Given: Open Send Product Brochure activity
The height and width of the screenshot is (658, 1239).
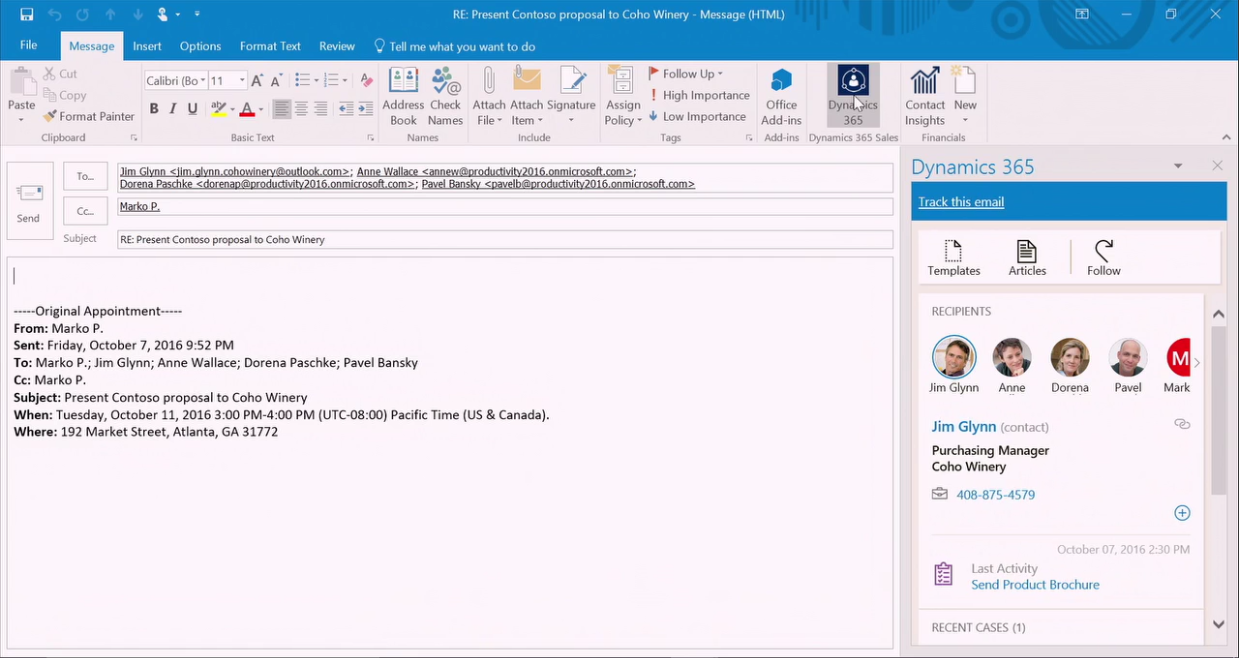Looking at the screenshot, I should [1035, 585].
